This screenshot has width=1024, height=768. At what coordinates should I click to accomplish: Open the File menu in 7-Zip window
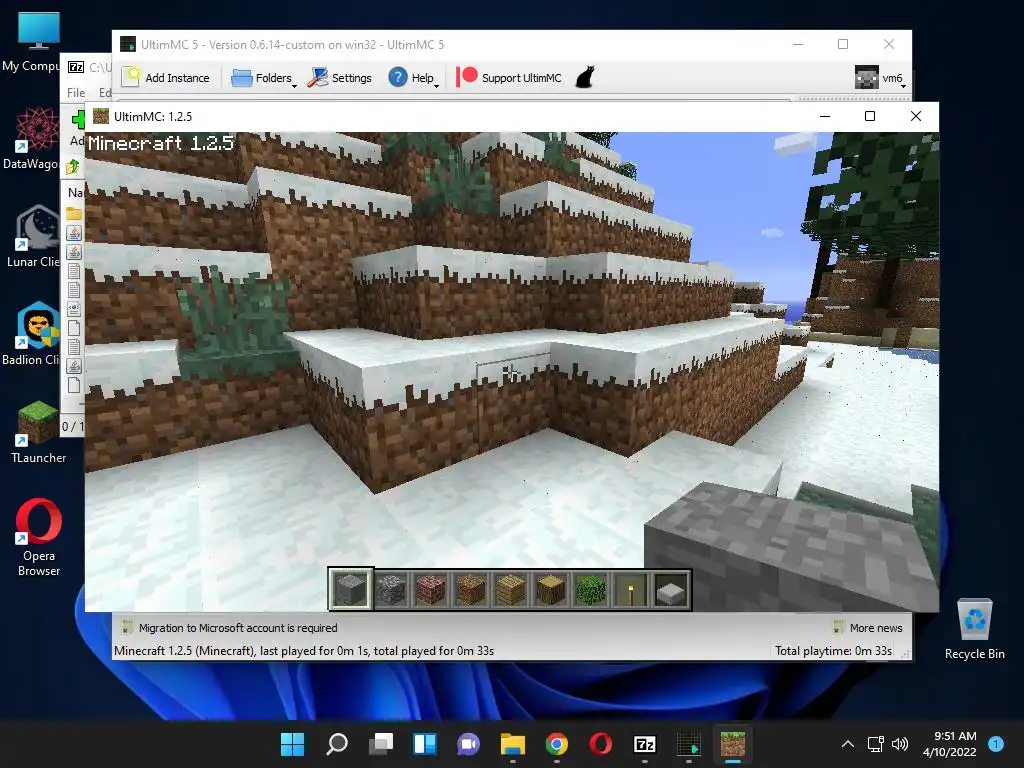pos(76,93)
